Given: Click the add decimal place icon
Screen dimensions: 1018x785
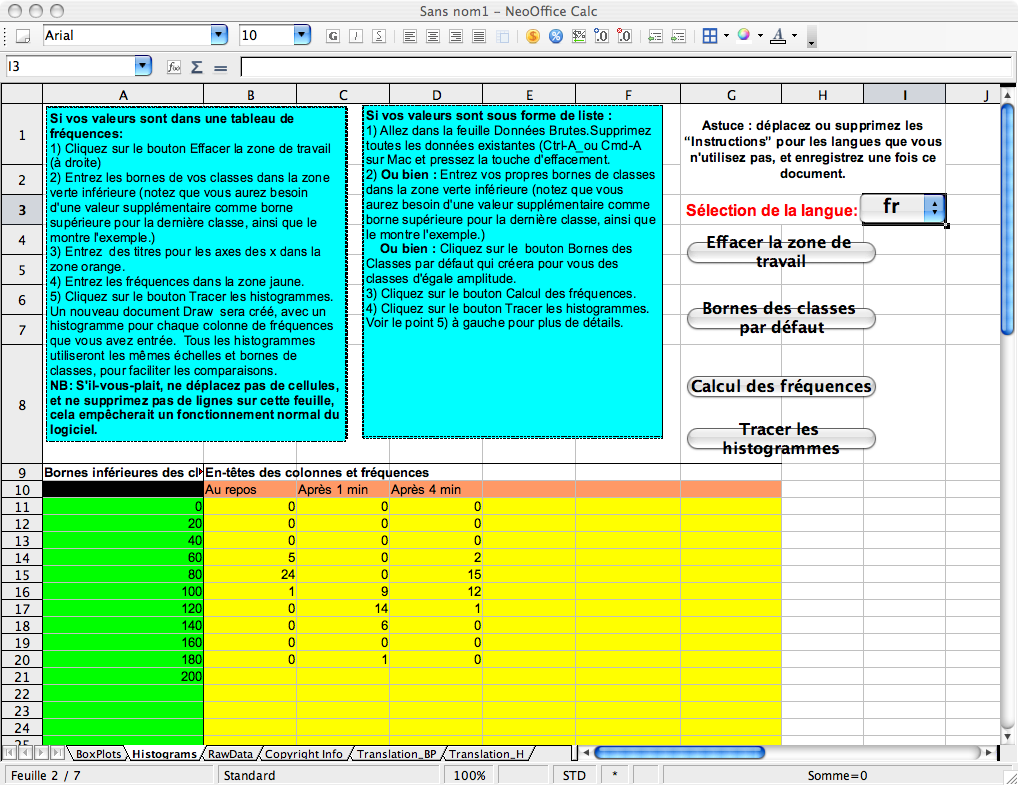Looking at the screenshot, I should click(x=602, y=36).
